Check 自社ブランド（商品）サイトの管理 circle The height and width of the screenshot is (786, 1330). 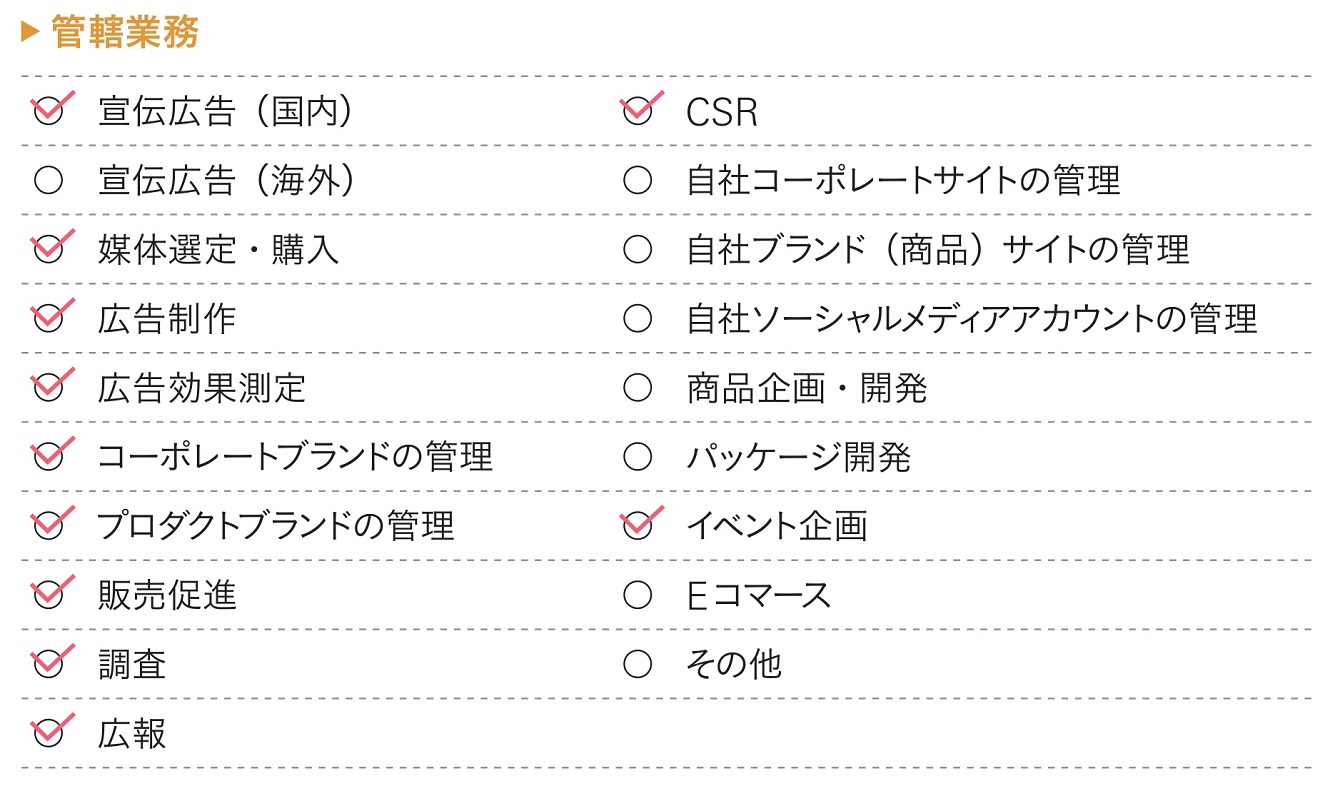[x=637, y=249]
